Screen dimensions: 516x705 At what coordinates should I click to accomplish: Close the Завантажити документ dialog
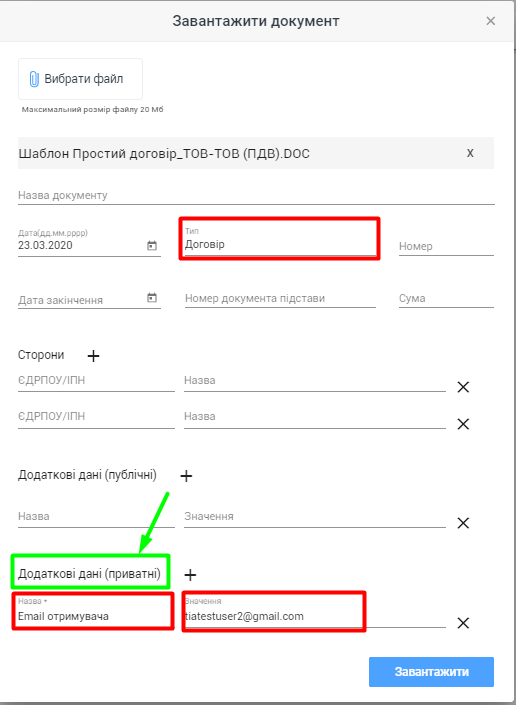point(490,21)
